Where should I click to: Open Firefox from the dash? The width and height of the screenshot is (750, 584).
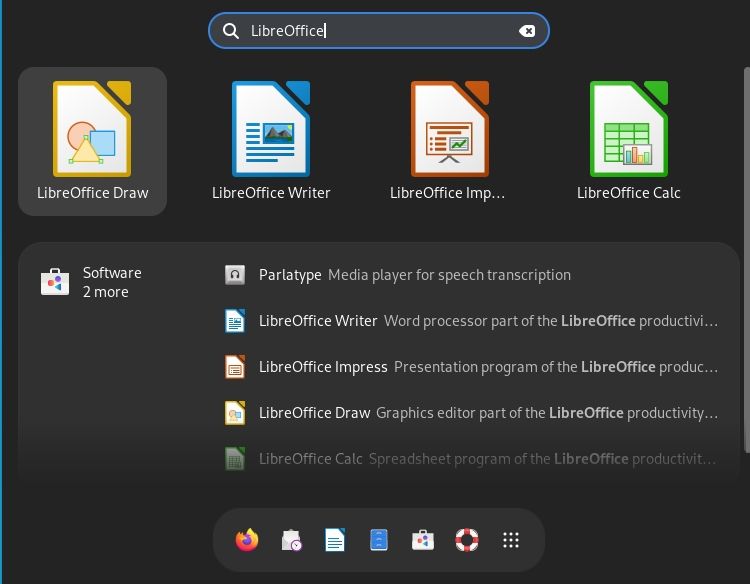coord(247,540)
